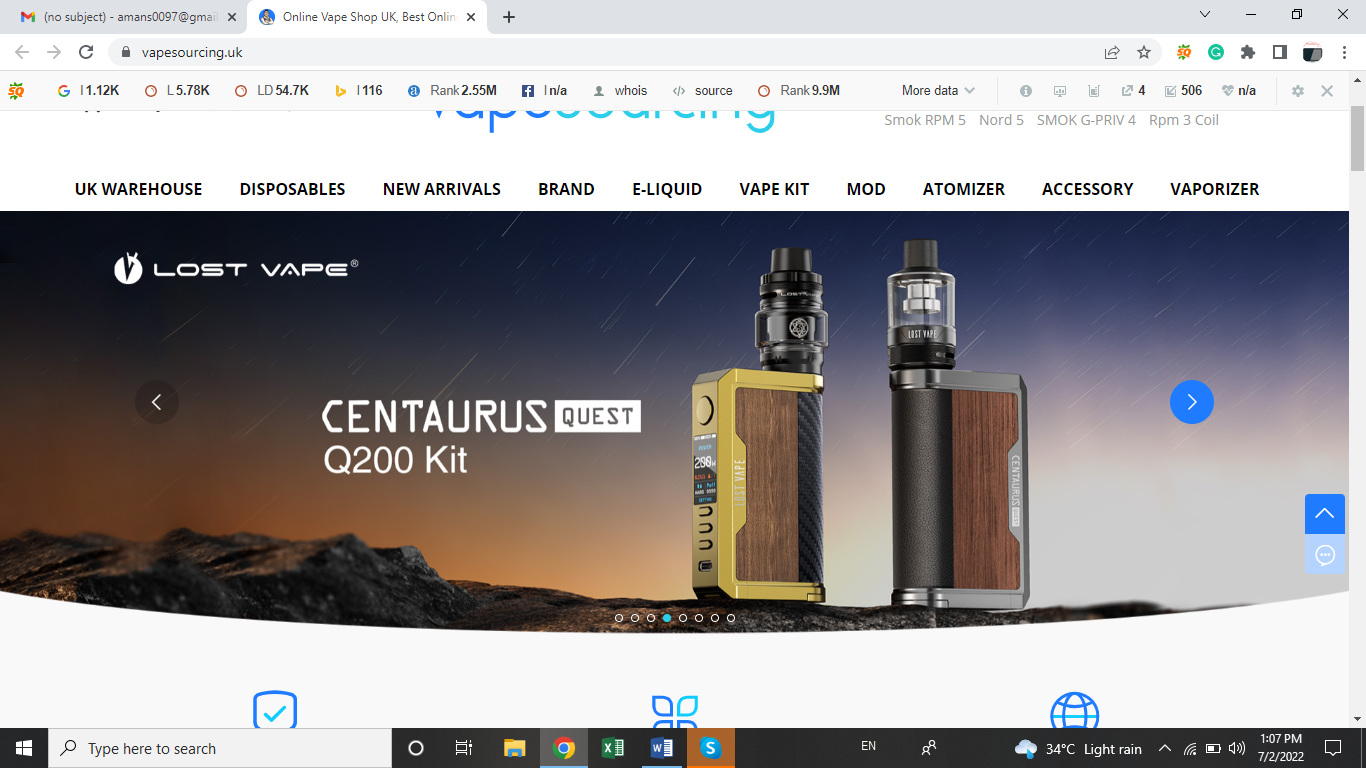Open the Windows Start menu
The height and width of the screenshot is (768, 1366).
[24, 748]
